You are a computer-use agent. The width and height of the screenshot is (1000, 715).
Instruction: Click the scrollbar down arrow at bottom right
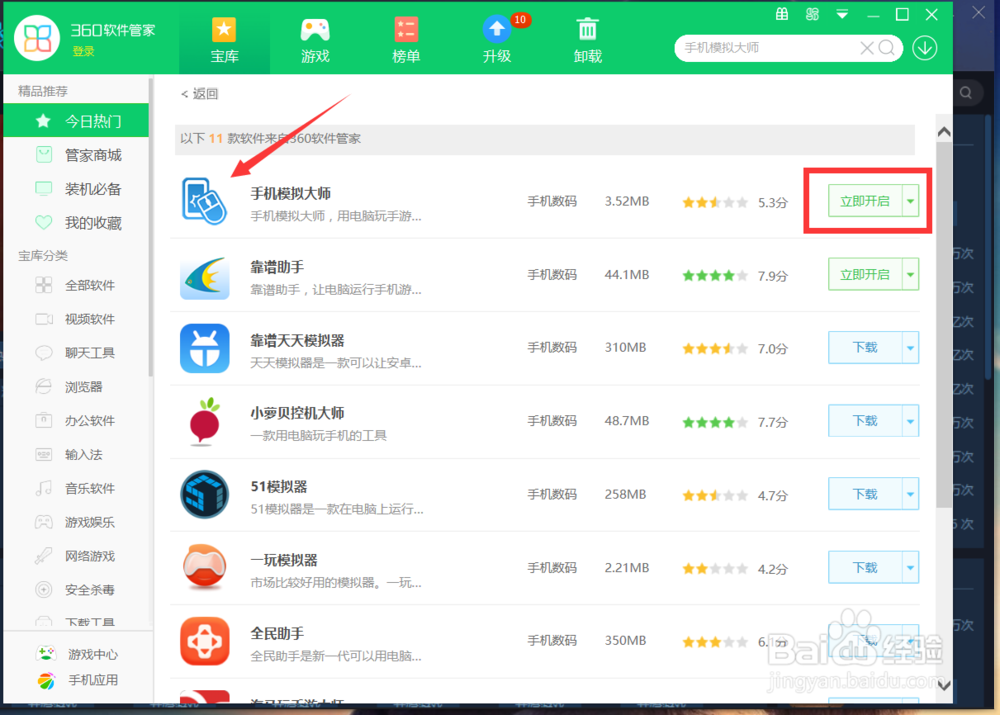pyautogui.click(x=942, y=686)
